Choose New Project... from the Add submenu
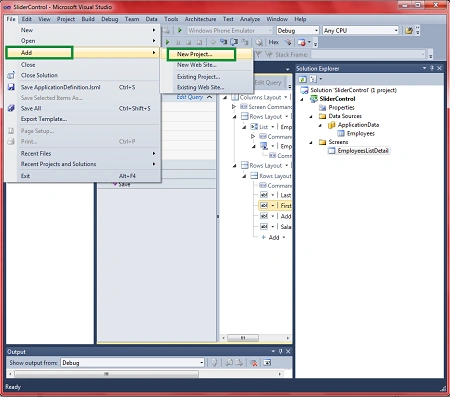This screenshot has width=450, height=397. 206,54
